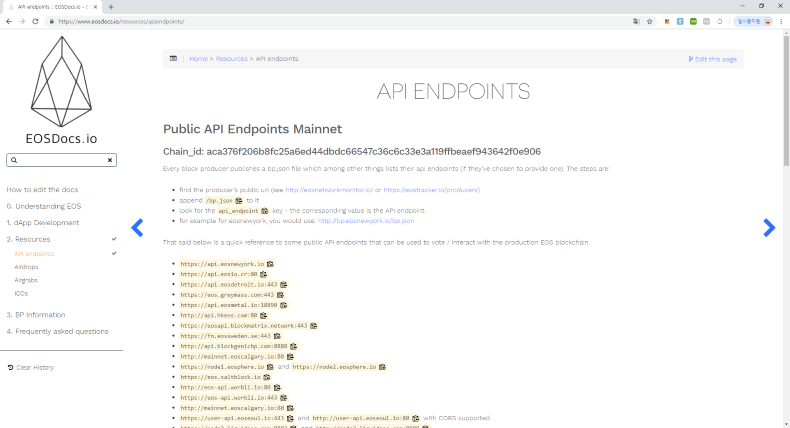Expand 4. Frequently asked questions section

click(57, 331)
